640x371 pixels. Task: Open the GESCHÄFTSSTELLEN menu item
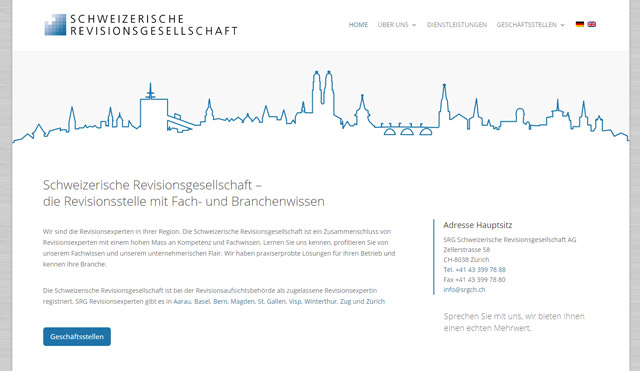point(527,25)
